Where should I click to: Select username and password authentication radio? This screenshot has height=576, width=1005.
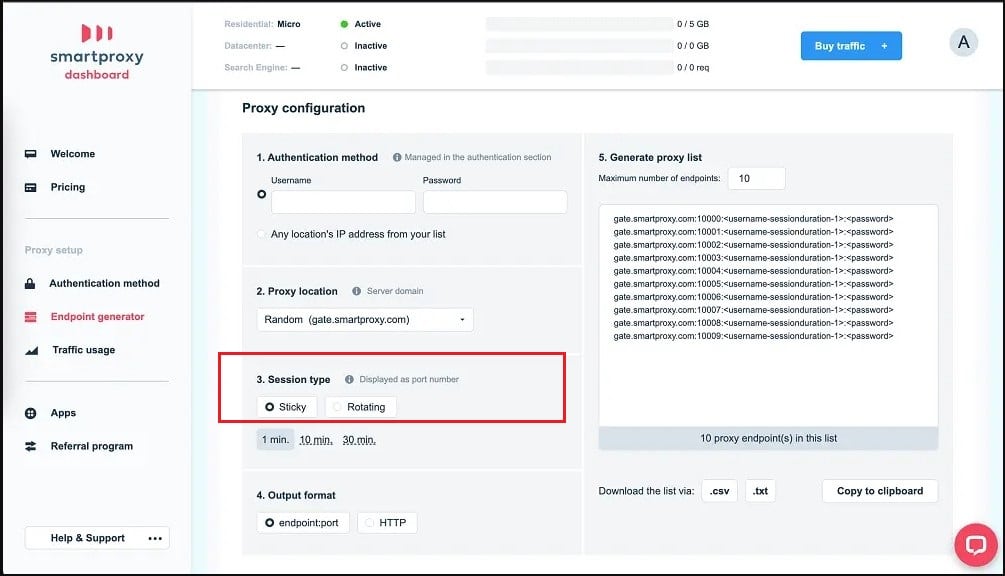tap(262, 194)
